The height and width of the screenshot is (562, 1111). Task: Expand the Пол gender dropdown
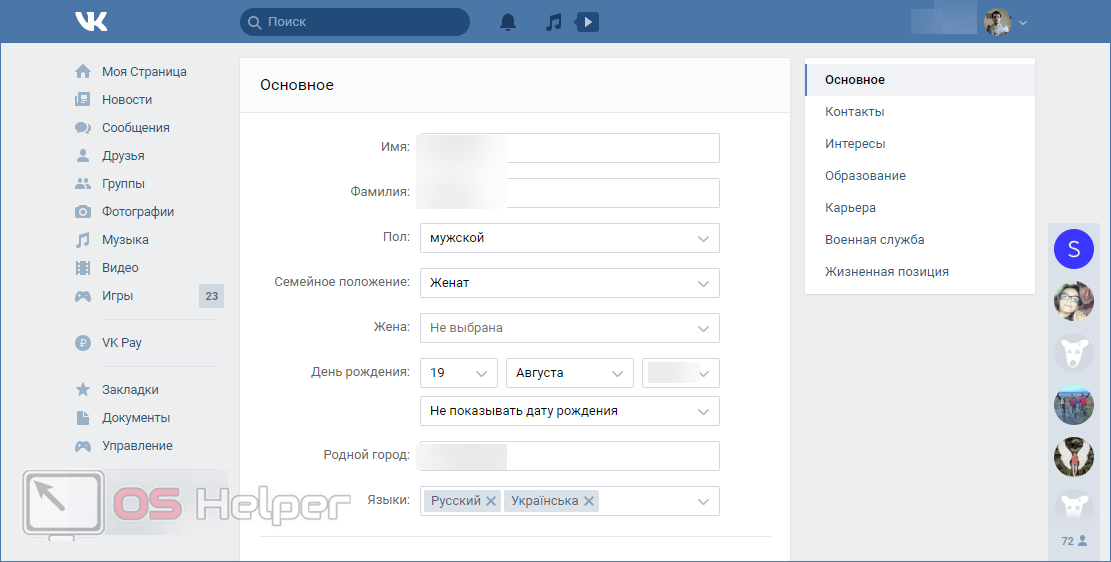569,238
